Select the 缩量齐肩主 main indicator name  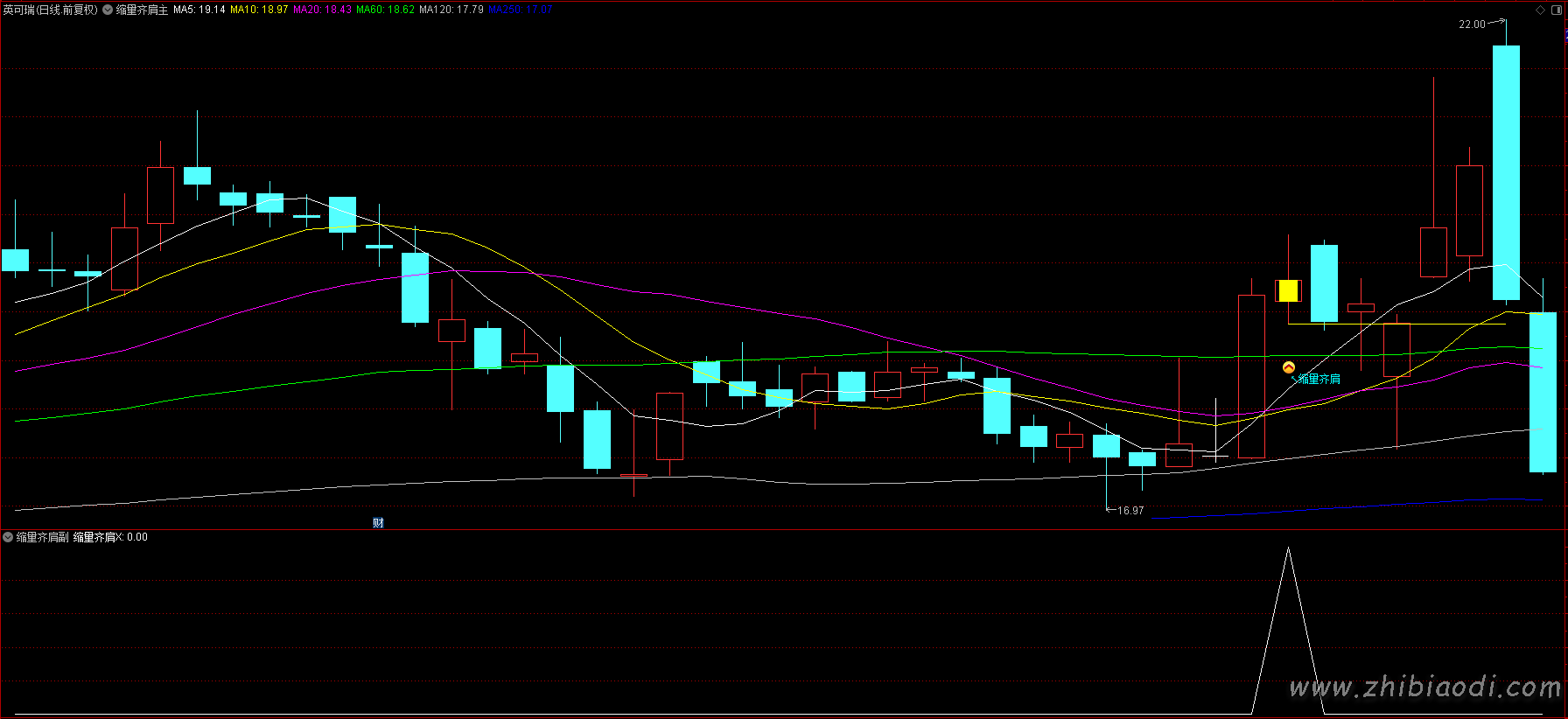click(x=142, y=10)
